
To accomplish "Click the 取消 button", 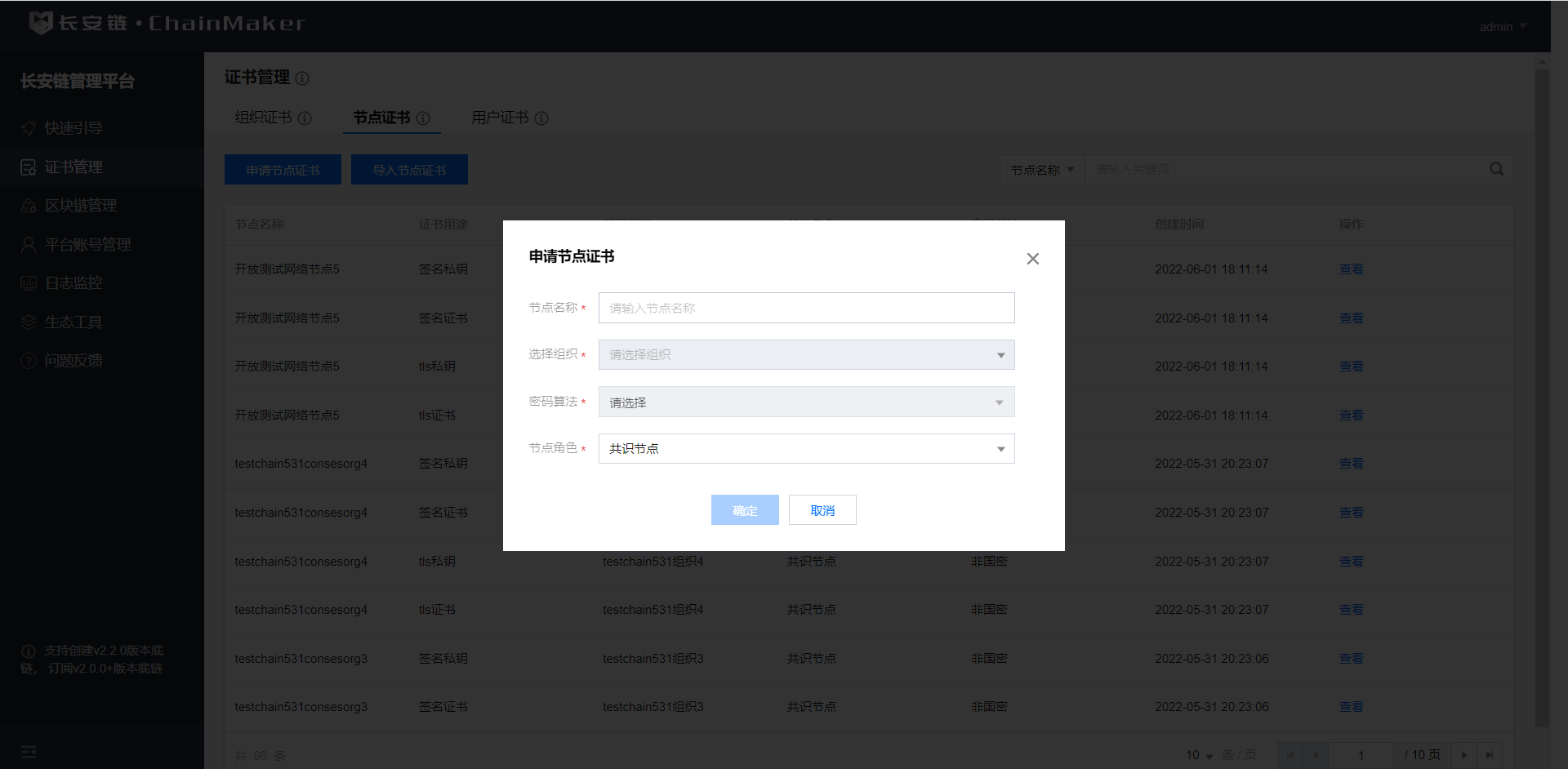I will pos(822,510).
